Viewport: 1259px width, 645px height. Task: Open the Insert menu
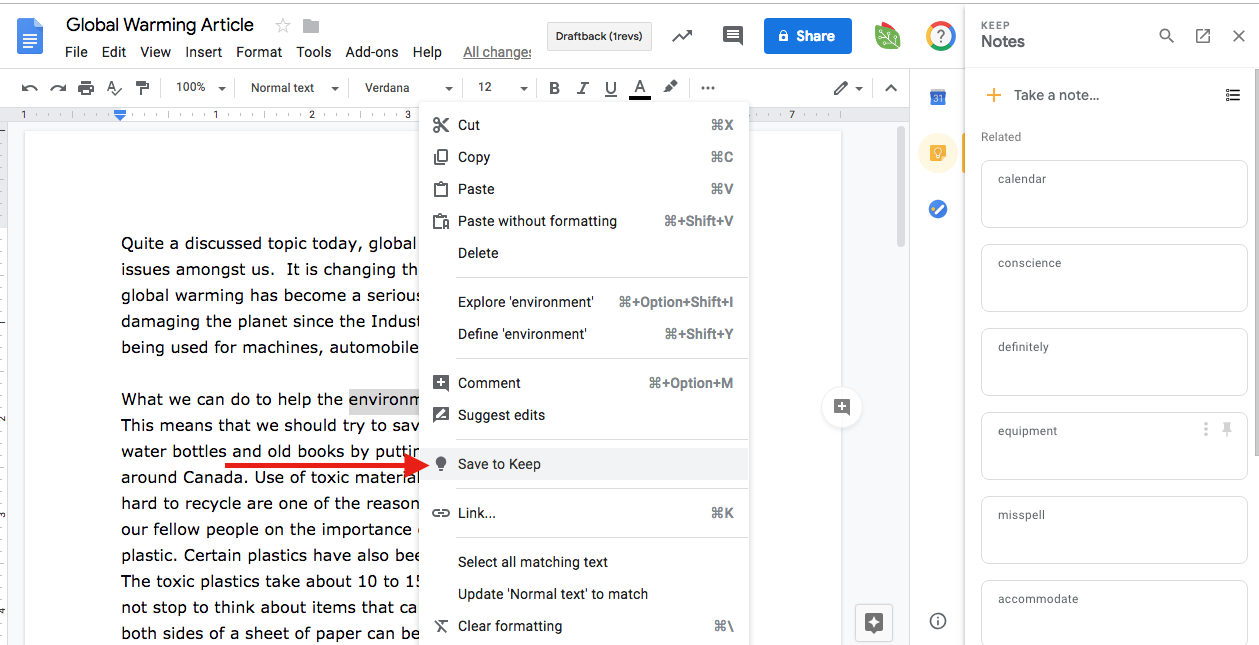pos(204,52)
